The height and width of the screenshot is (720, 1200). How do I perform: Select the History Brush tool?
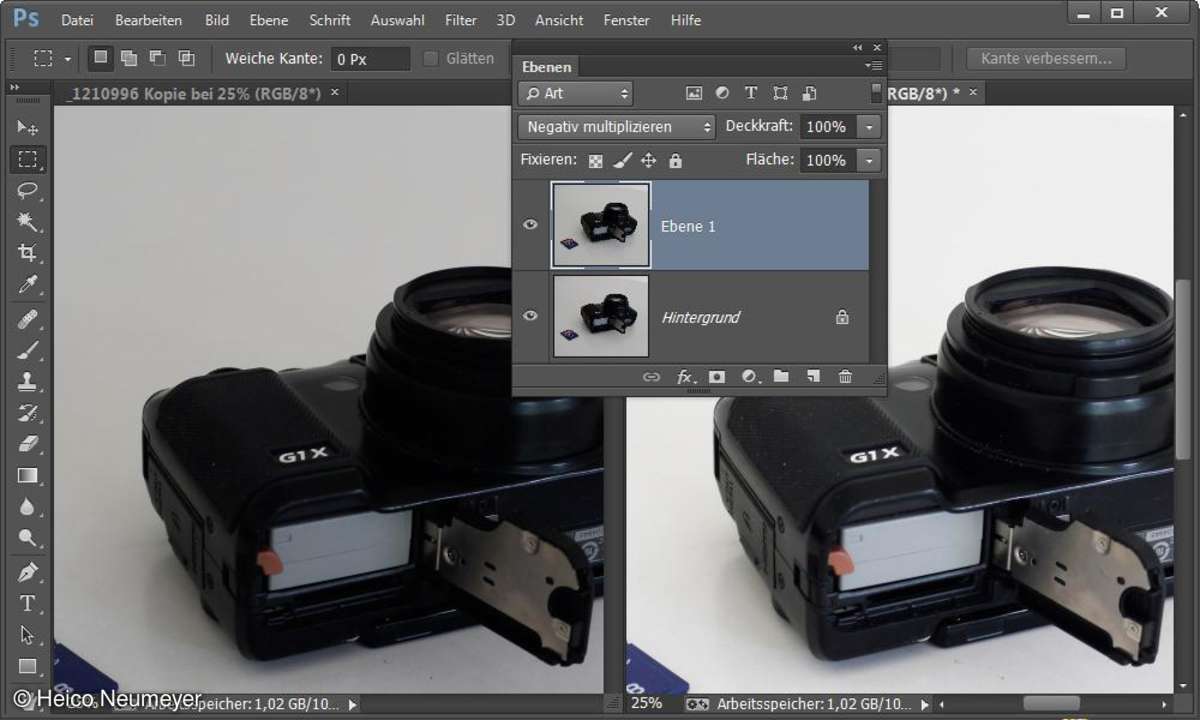click(x=28, y=413)
